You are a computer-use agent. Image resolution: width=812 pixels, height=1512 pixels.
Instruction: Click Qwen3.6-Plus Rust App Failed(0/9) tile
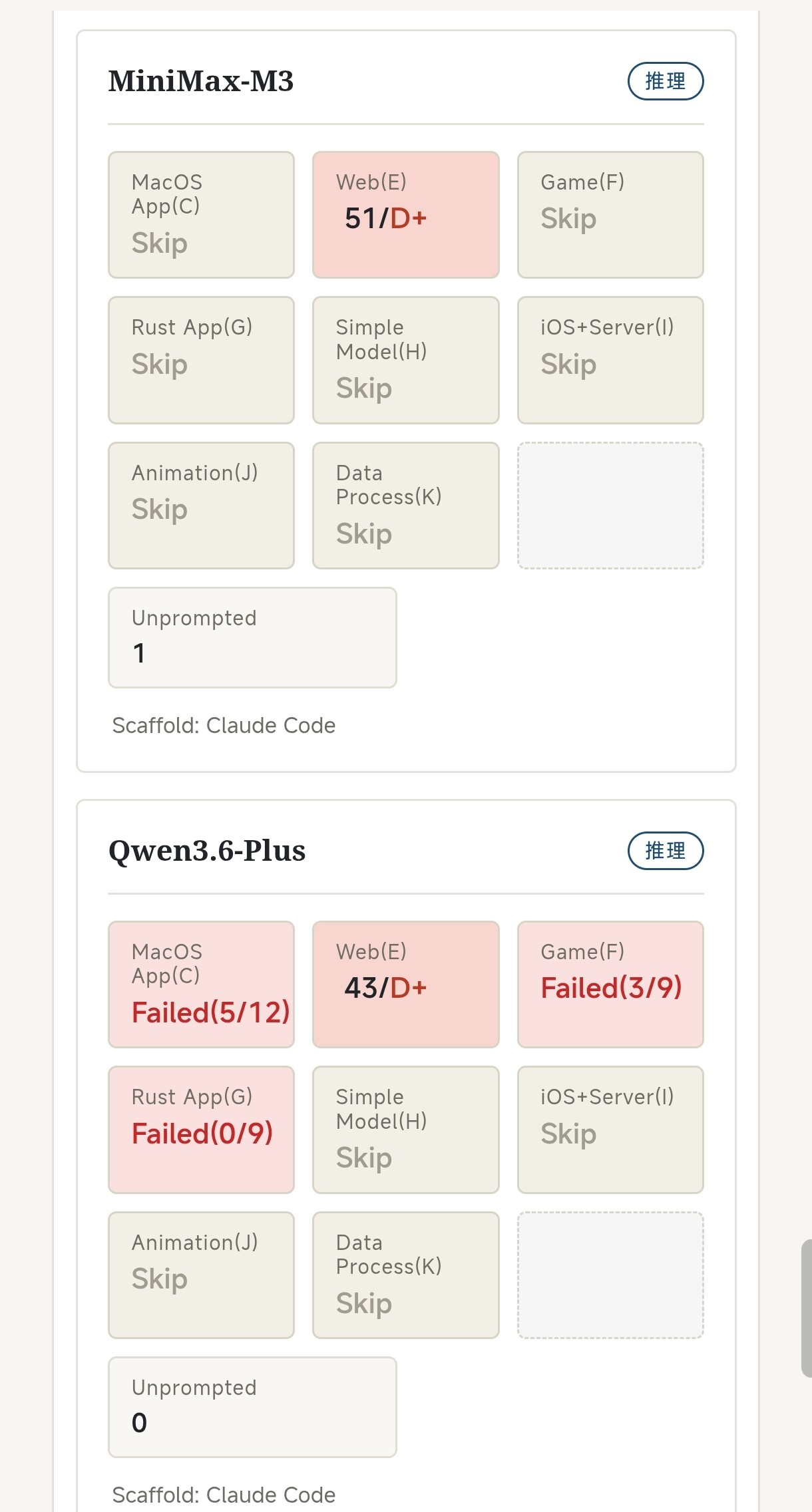(x=201, y=1130)
